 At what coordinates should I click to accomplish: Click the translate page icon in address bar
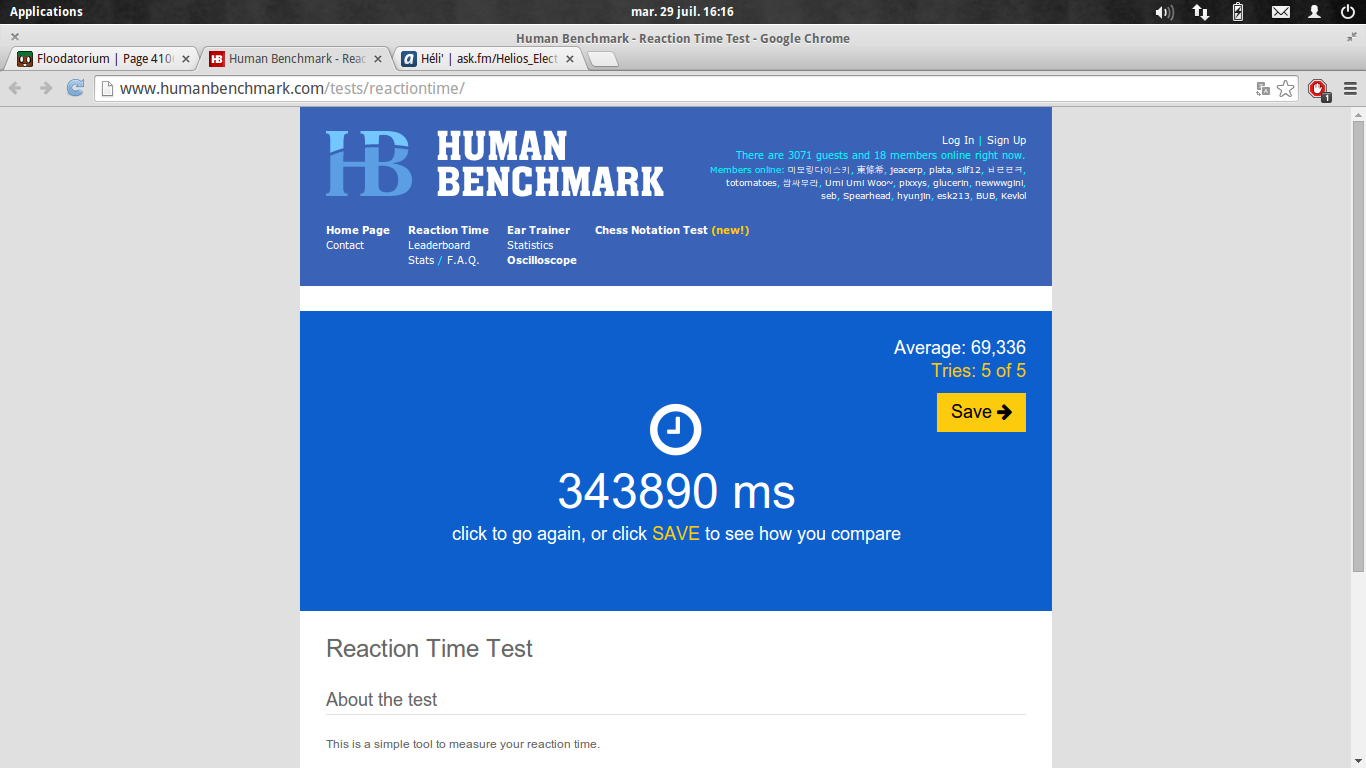pos(1263,89)
